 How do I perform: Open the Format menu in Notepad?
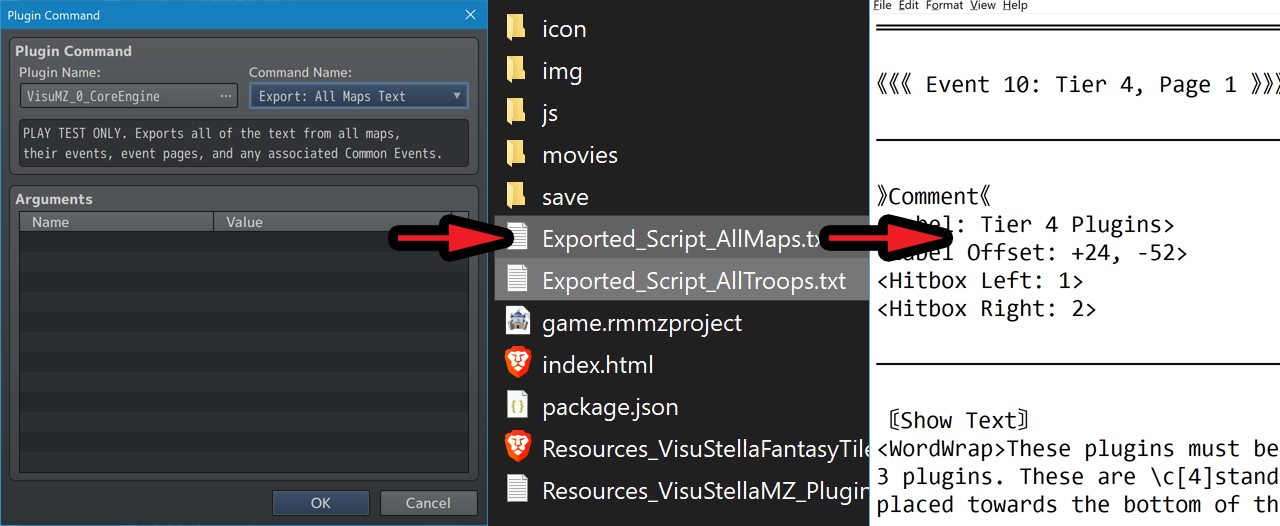tap(944, 6)
